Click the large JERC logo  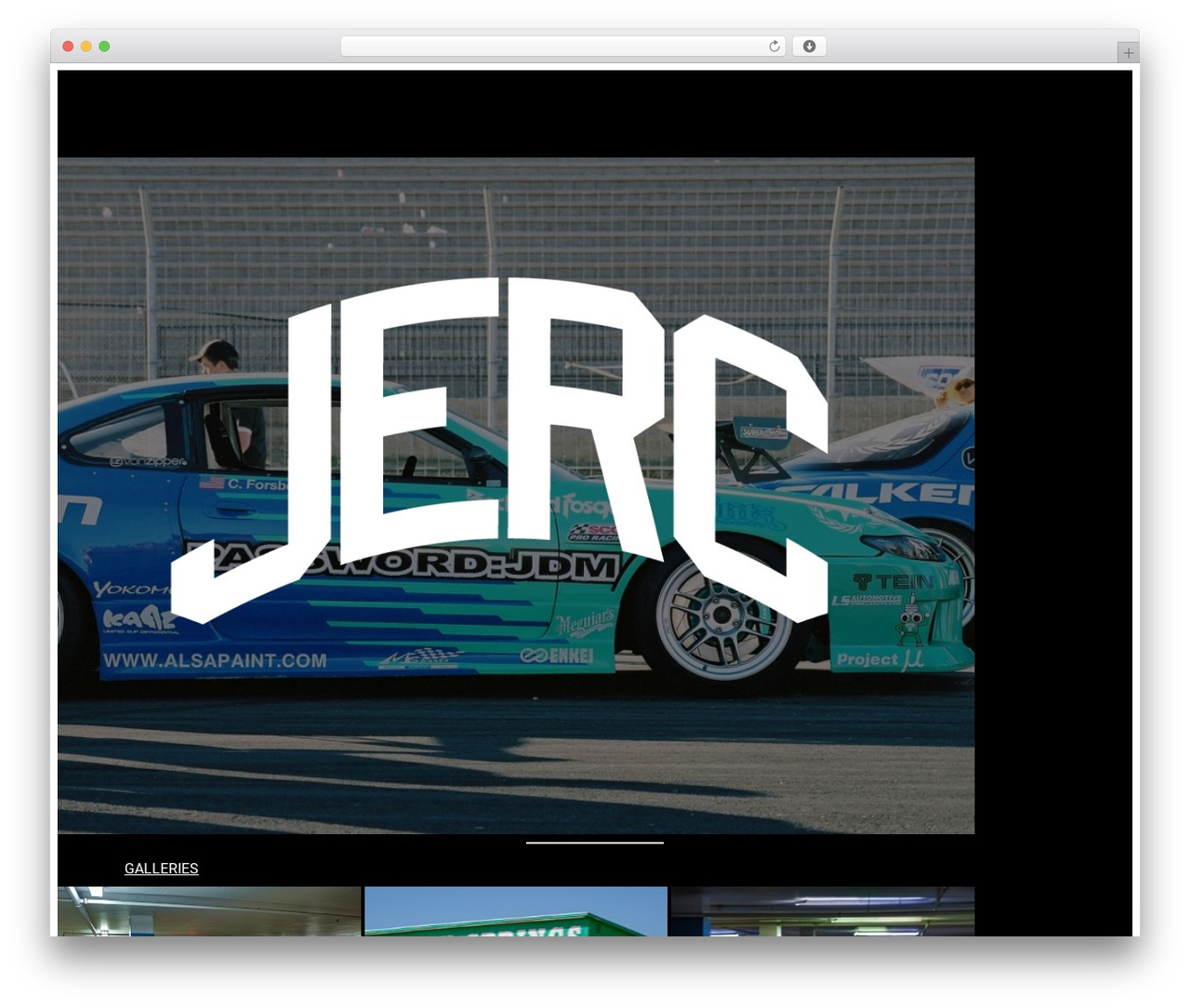(500, 451)
